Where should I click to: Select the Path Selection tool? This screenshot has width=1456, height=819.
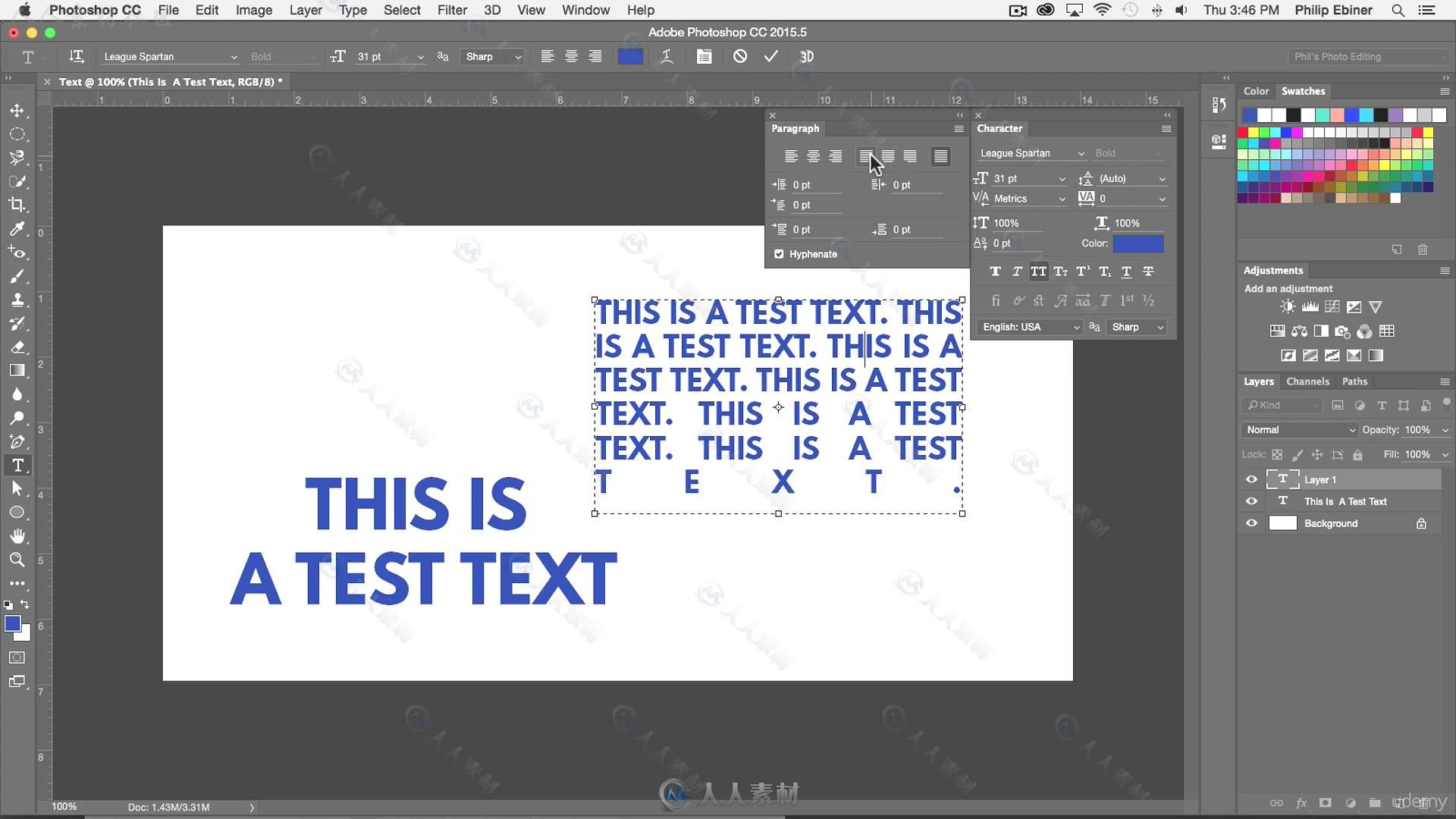pyautogui.click(x=17, y=489)
